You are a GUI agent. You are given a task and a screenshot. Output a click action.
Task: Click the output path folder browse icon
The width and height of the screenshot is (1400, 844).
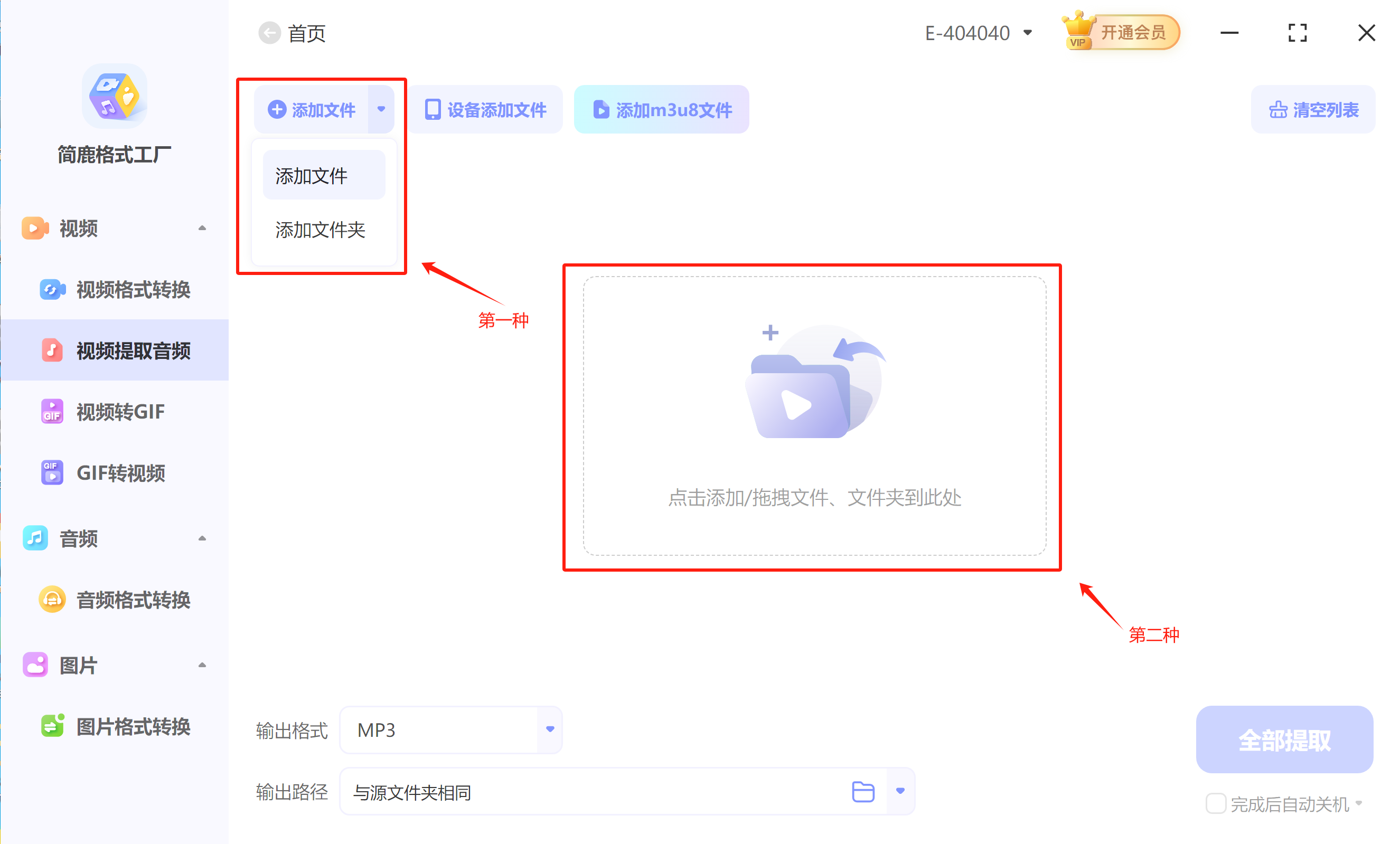tap(862, 791)
